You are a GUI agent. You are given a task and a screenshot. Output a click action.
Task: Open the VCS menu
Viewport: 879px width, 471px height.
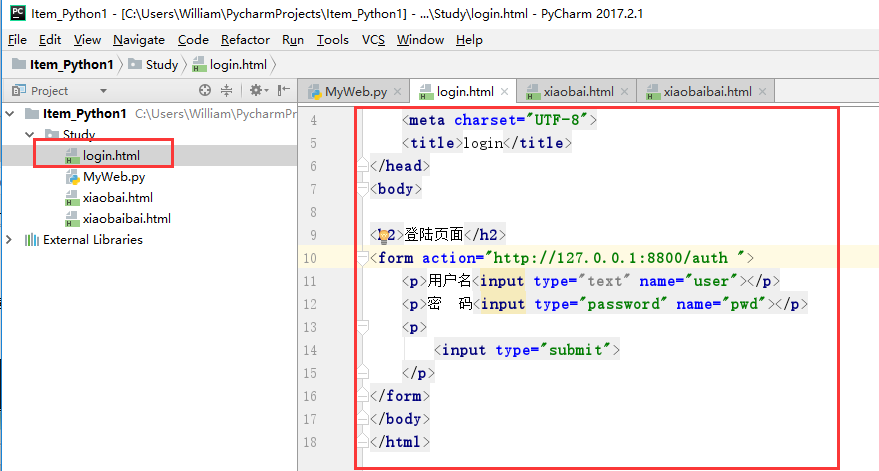(x=373, y=40)
